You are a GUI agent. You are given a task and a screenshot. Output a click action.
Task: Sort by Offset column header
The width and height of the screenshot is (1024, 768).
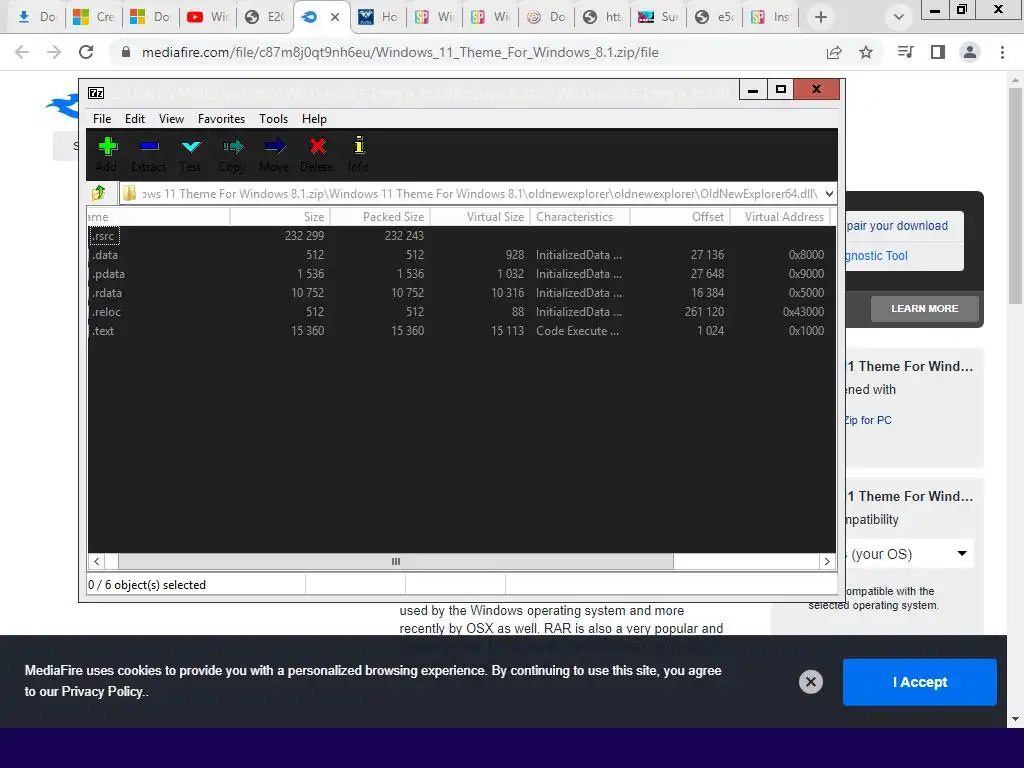(679, 217)
